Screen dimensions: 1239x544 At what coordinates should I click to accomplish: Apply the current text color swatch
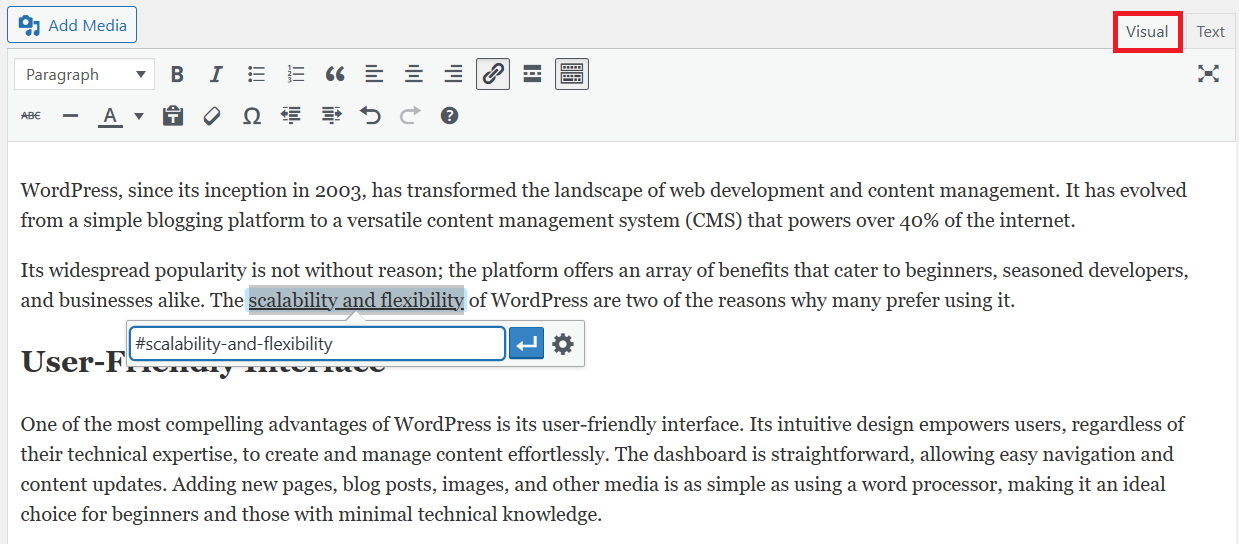coord(110,116)
